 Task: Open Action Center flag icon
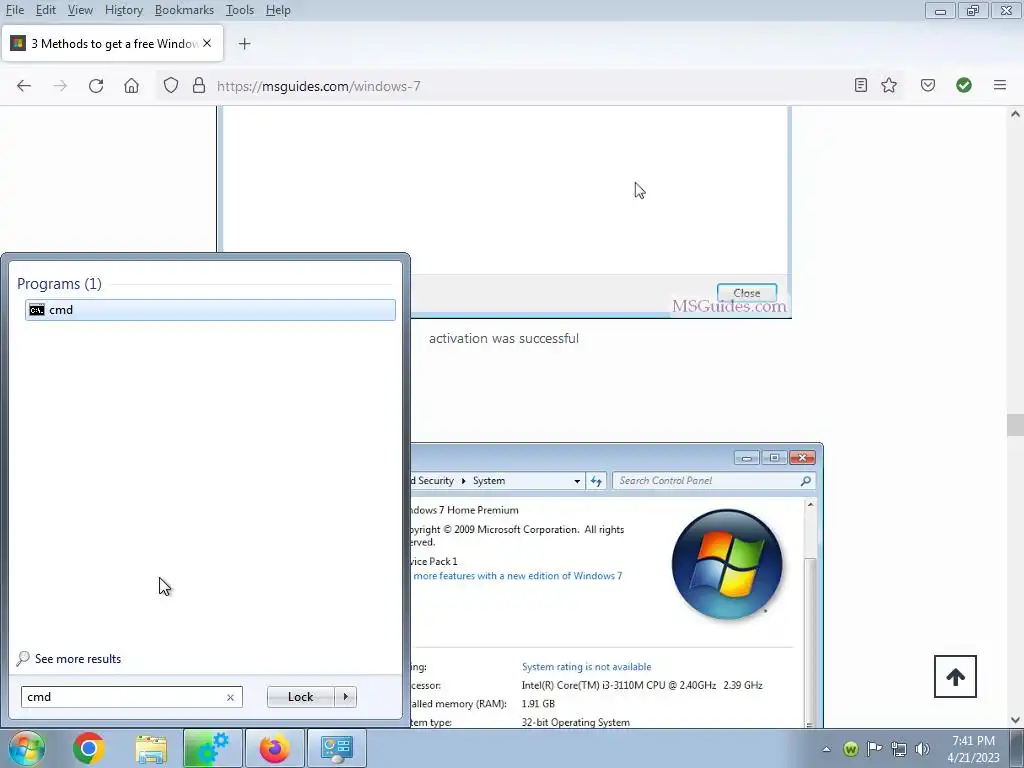tap(874, 749)
